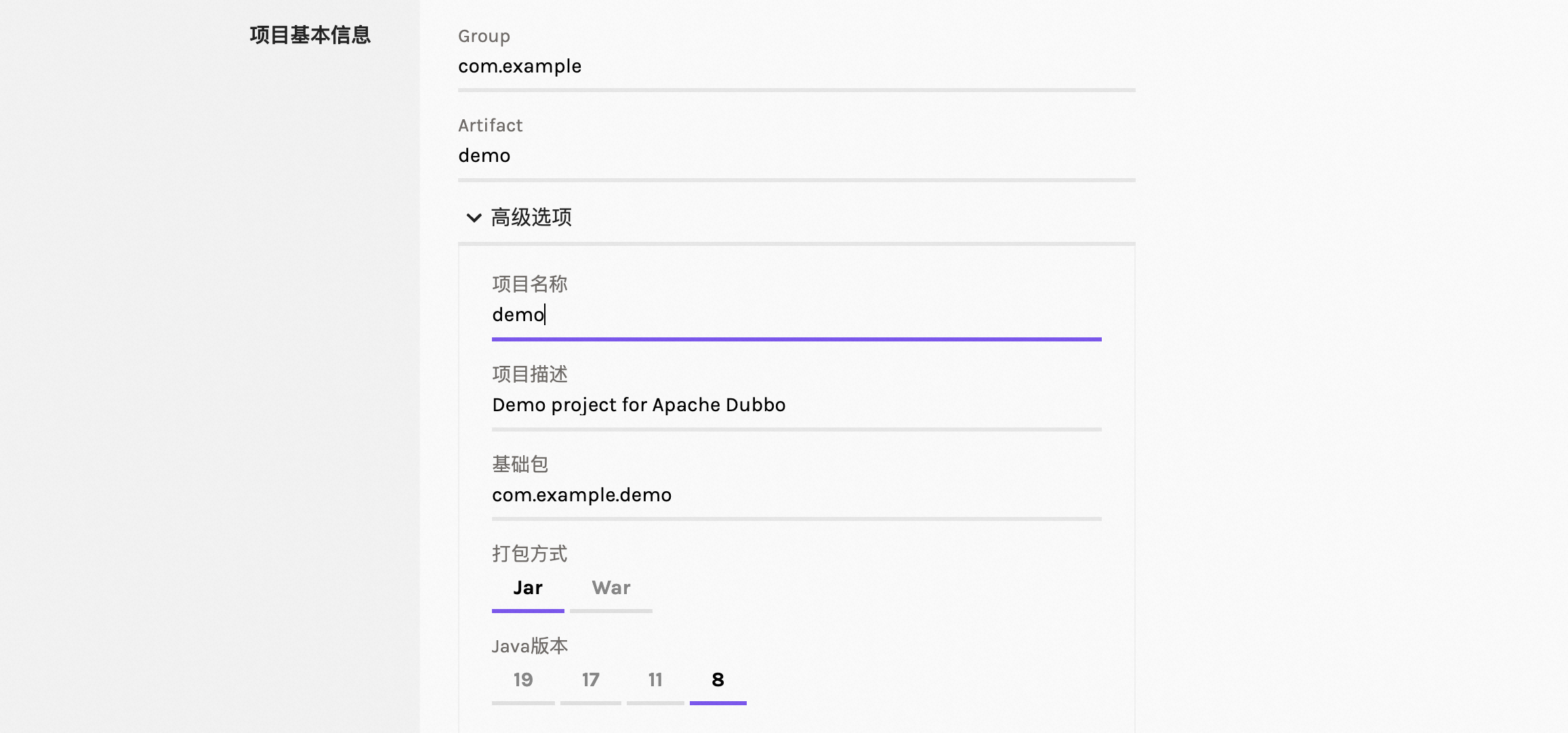This screenshot has width=1568, height=733.
Task: Pick Java version 17
Action: [590, 680]
